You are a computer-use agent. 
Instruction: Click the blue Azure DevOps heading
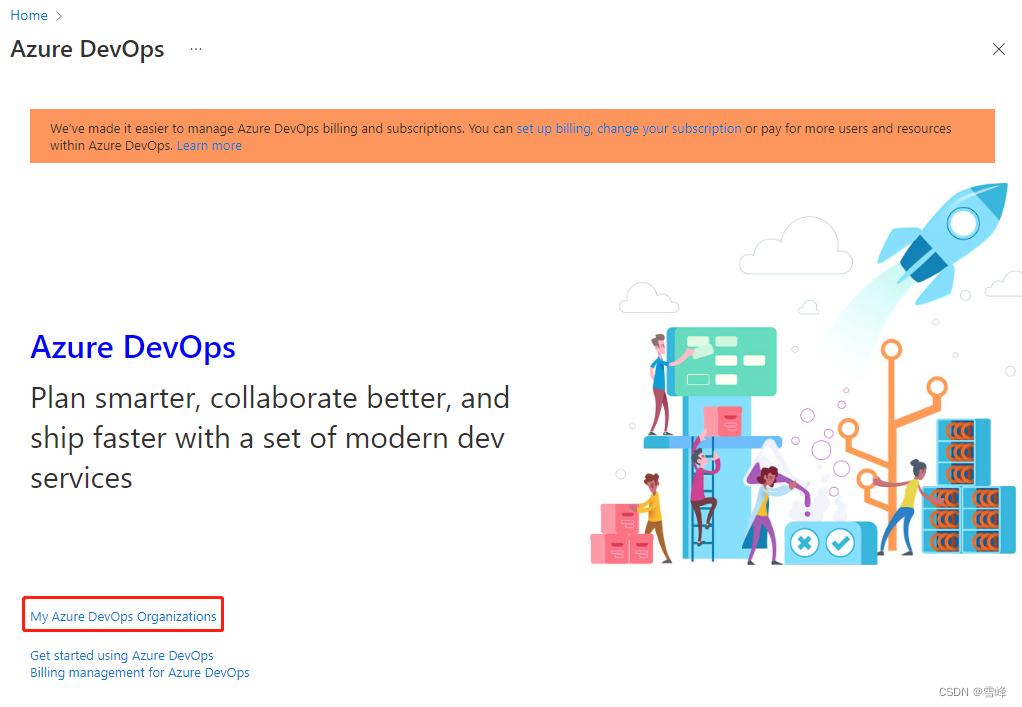(x=133, y=347)
